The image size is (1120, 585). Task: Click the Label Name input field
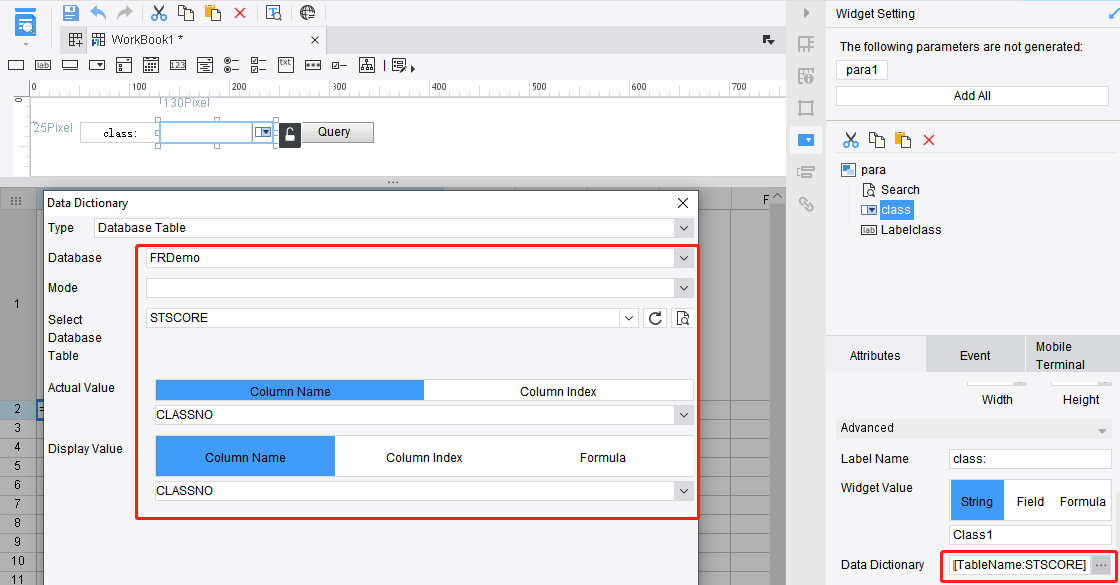tap(1031, 459)
